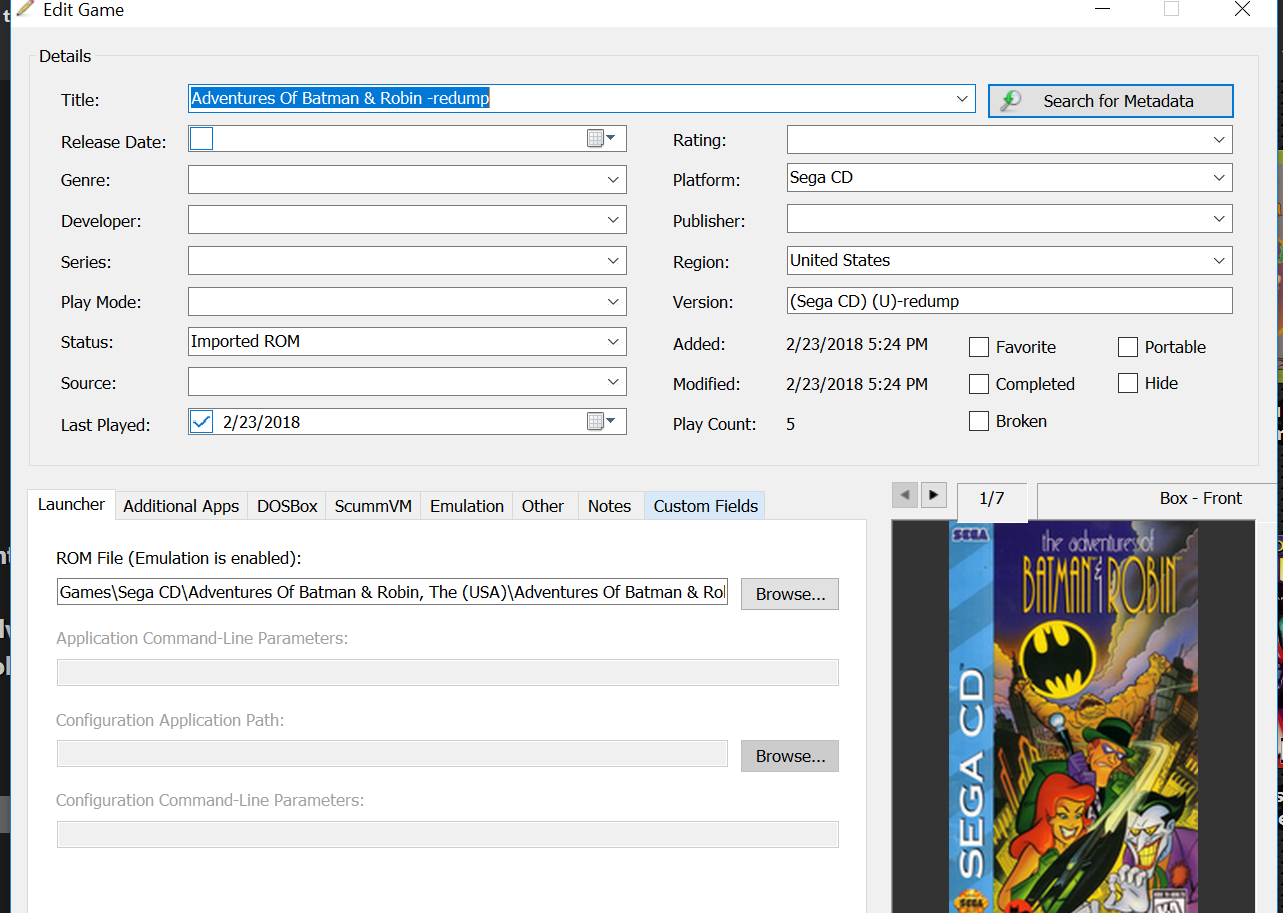Uncheck the Last Played date checkbox
This screenshot has height=913, width=1283.
click(201, 422)
